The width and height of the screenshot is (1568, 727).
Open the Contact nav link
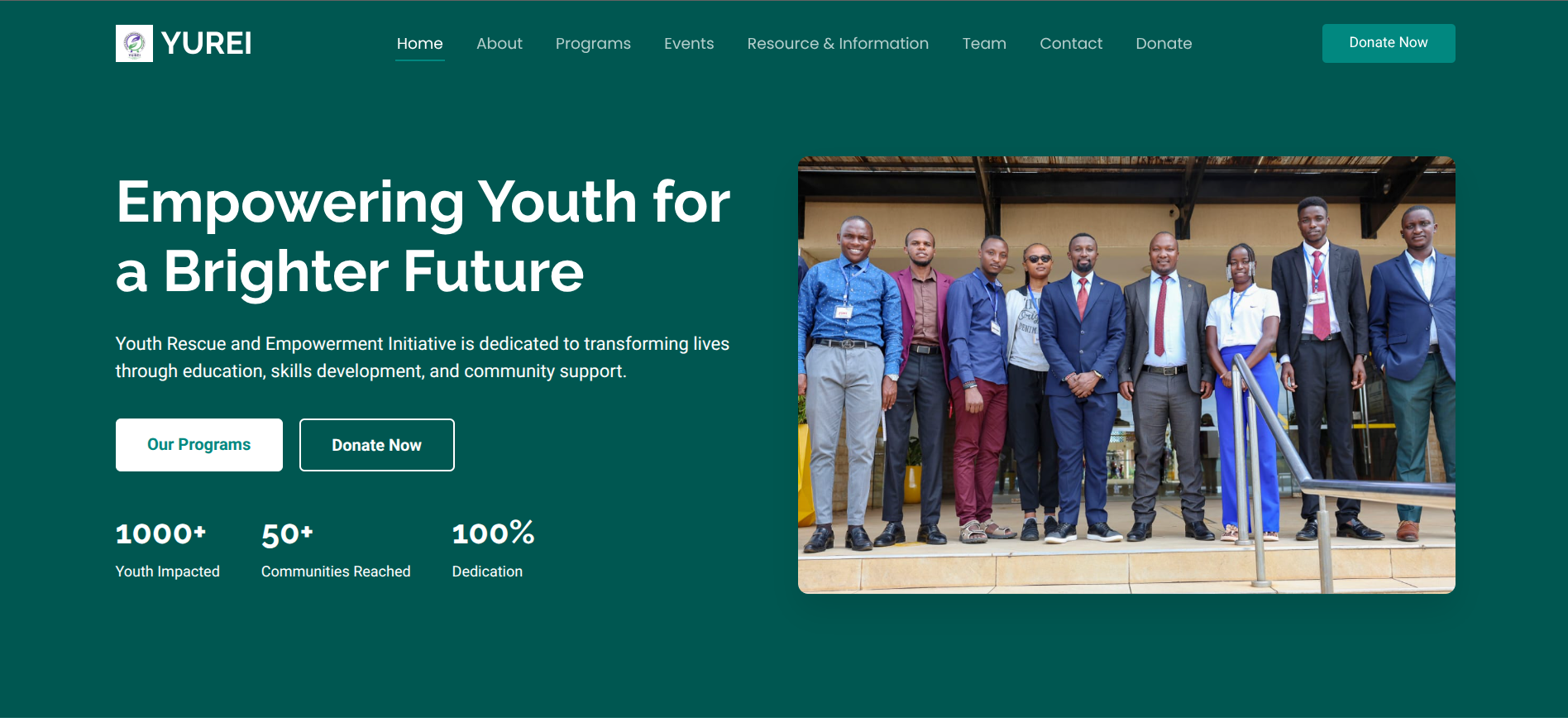[1071, 43]
